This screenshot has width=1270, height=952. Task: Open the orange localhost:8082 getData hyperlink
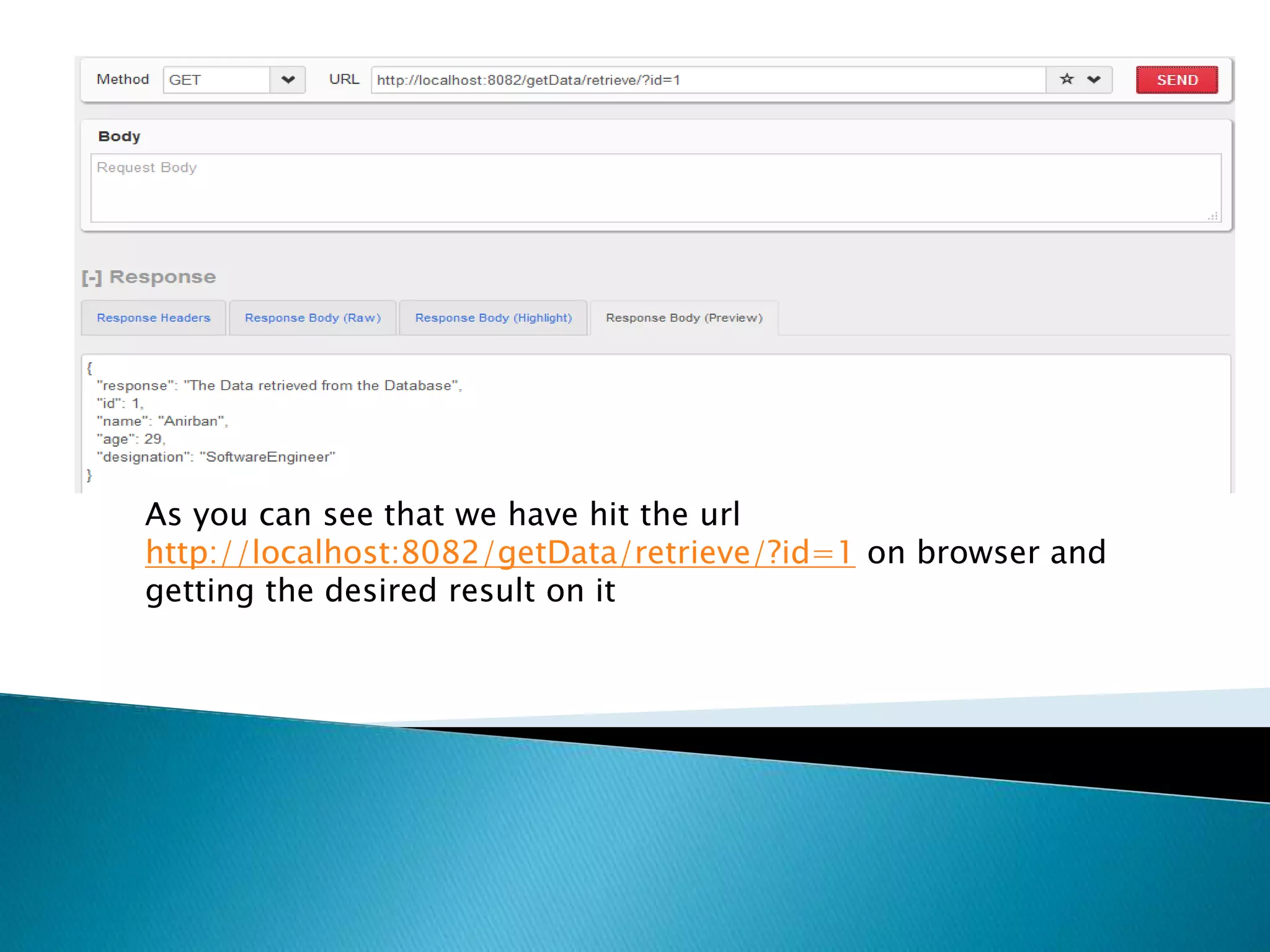pos(500,552)
